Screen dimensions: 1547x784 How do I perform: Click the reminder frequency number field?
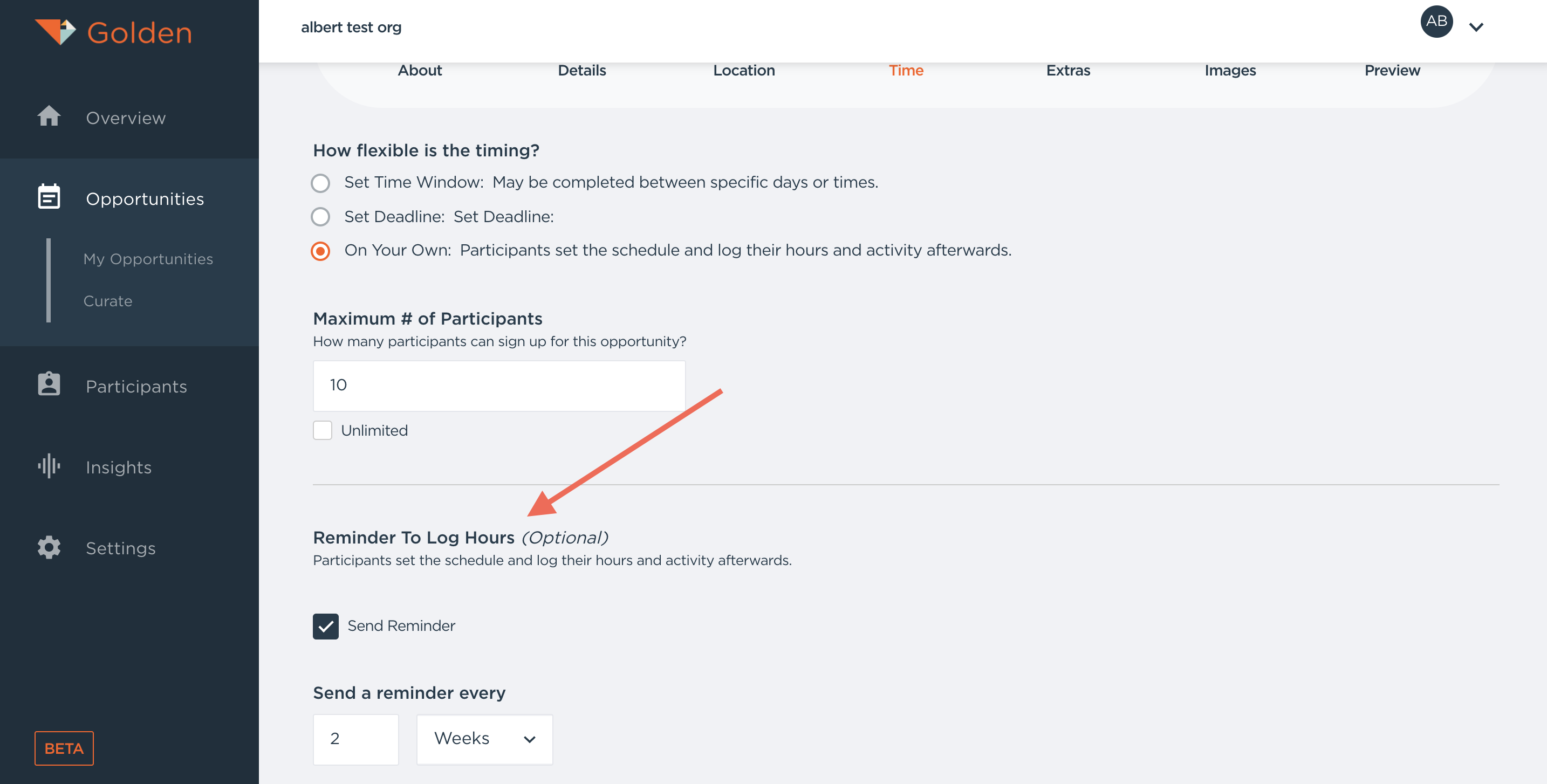point(355,739)
